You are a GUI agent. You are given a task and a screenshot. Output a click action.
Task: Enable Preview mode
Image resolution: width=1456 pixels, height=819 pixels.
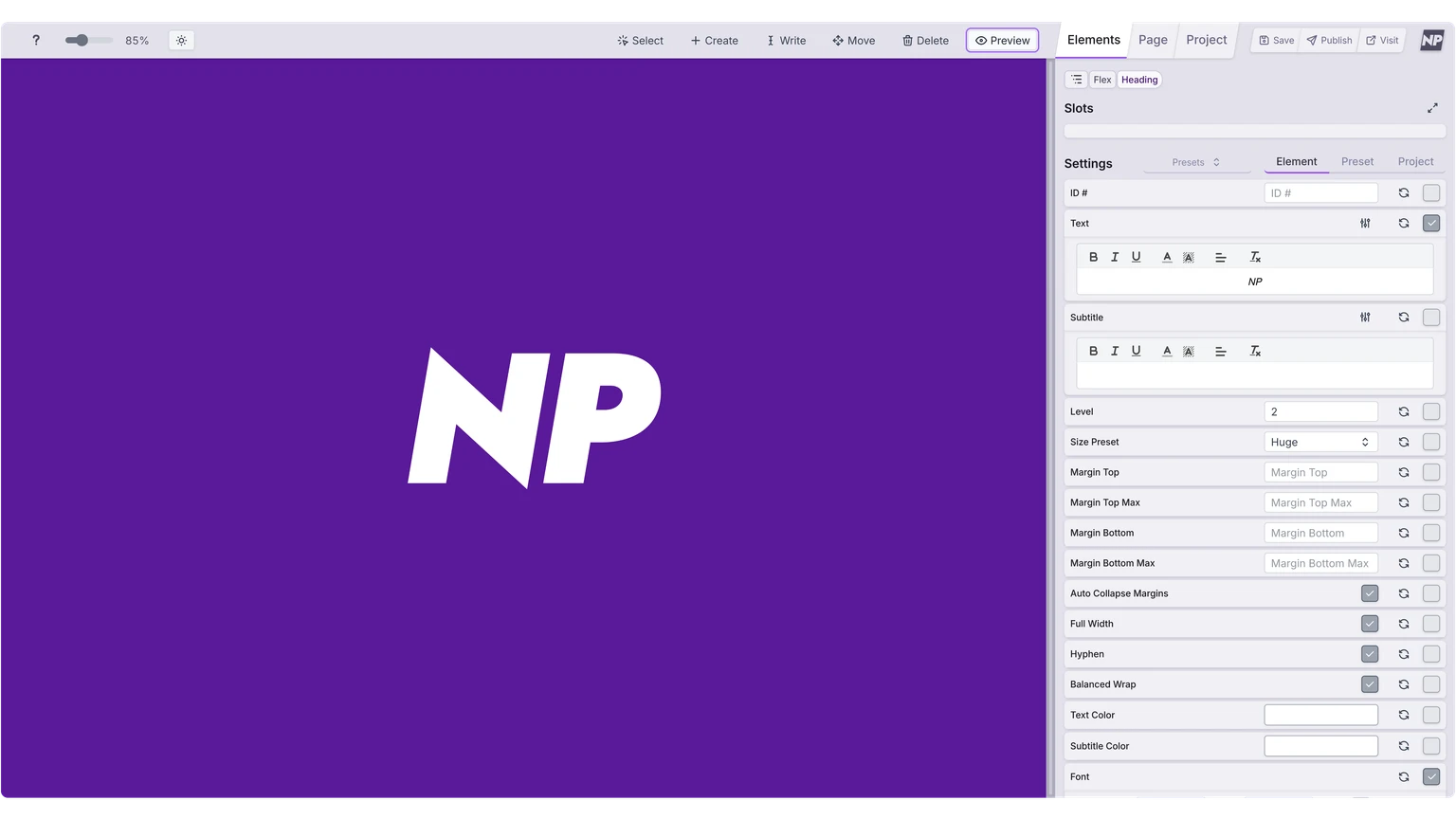coord(1001,40)
